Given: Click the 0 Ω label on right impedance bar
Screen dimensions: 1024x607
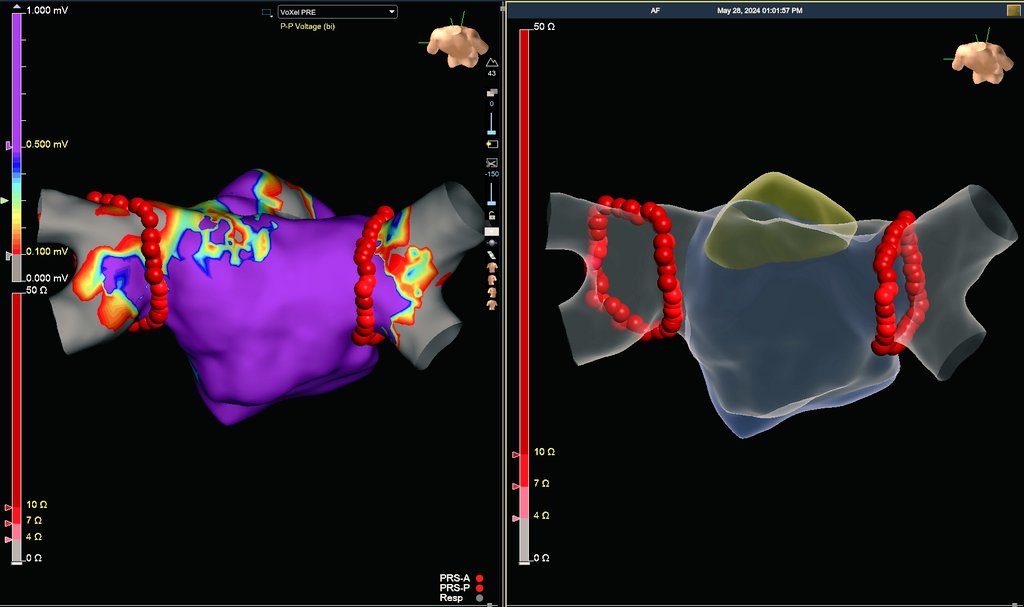Looking at the screenshot, I should click(541, 558).
